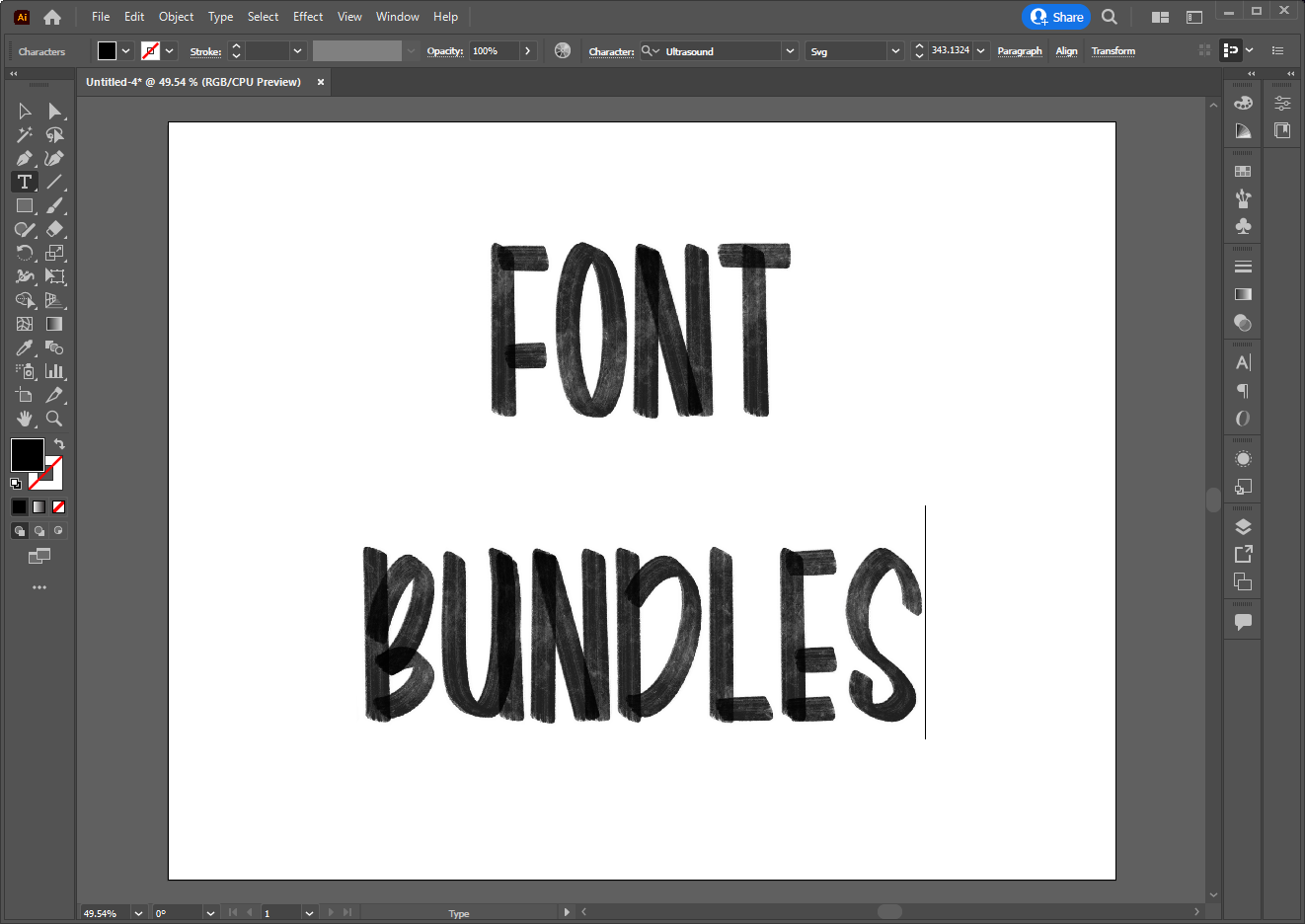The width and height of the screenshot is (1305, 924).
Task: Reset to default fill and stroke
Action: [16, 484]
